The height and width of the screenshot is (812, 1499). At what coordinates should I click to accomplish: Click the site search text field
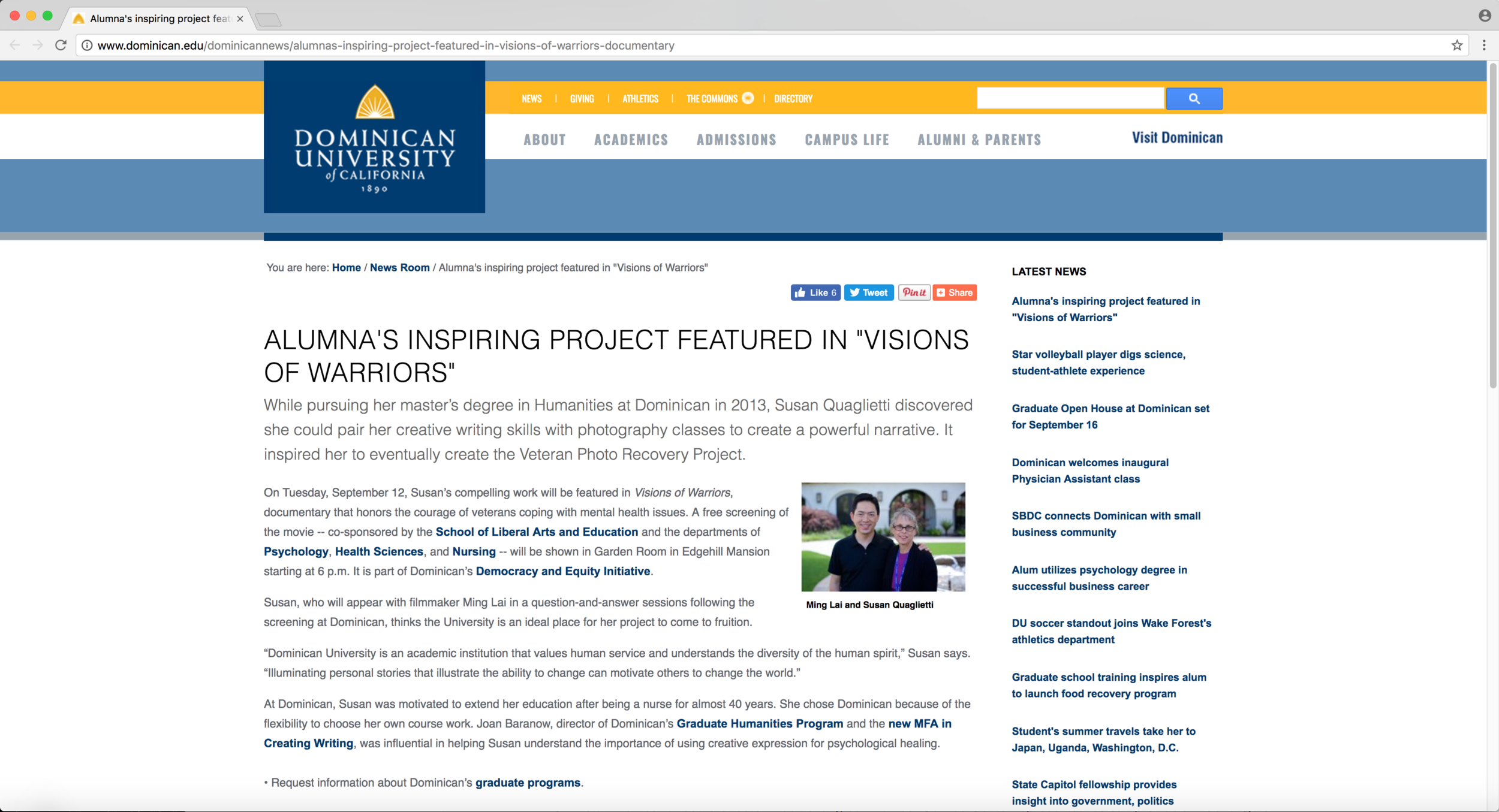pos(1070,98)
